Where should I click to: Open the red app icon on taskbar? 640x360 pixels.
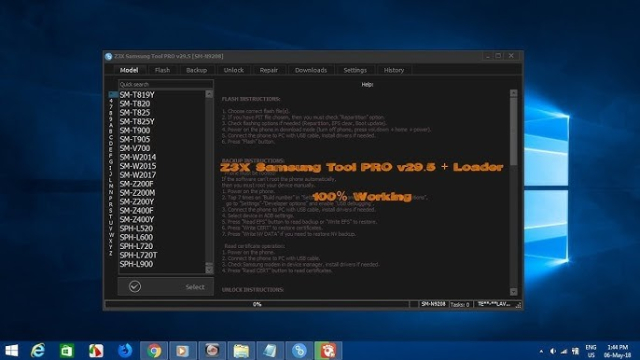point(328,350)
